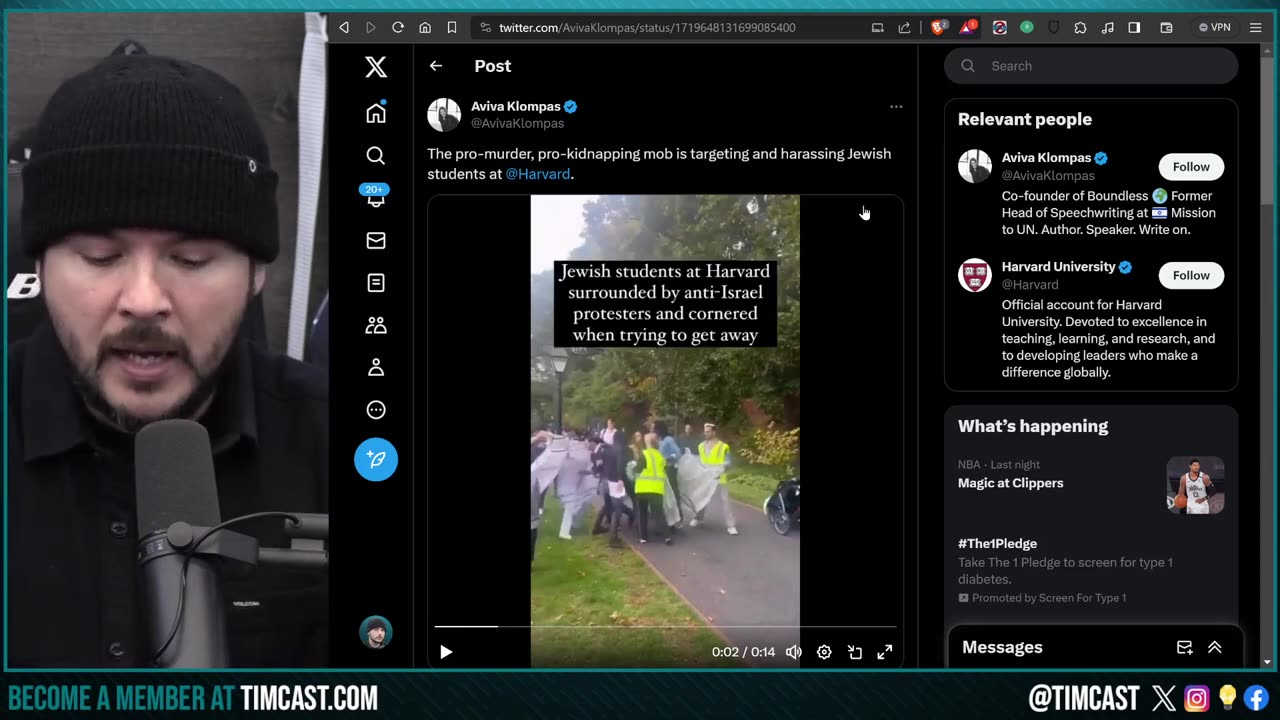Toggle the VPN button
The width and height of the screenshot is (1280, 720).
1215,28
